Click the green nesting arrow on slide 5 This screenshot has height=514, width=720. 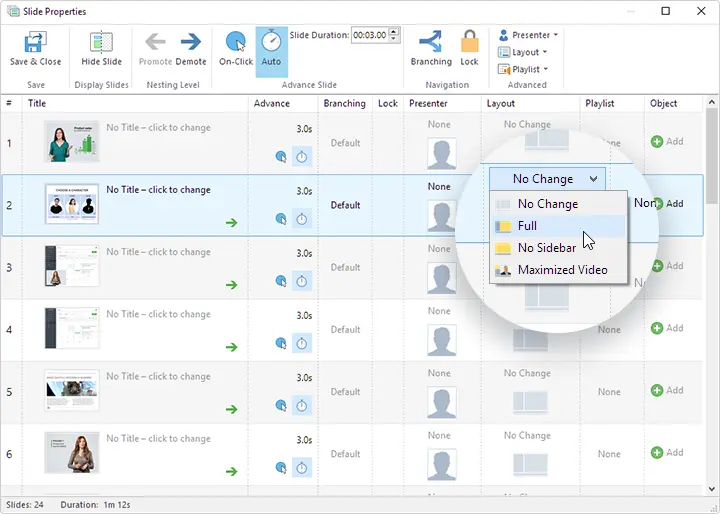tap(231, 409)
